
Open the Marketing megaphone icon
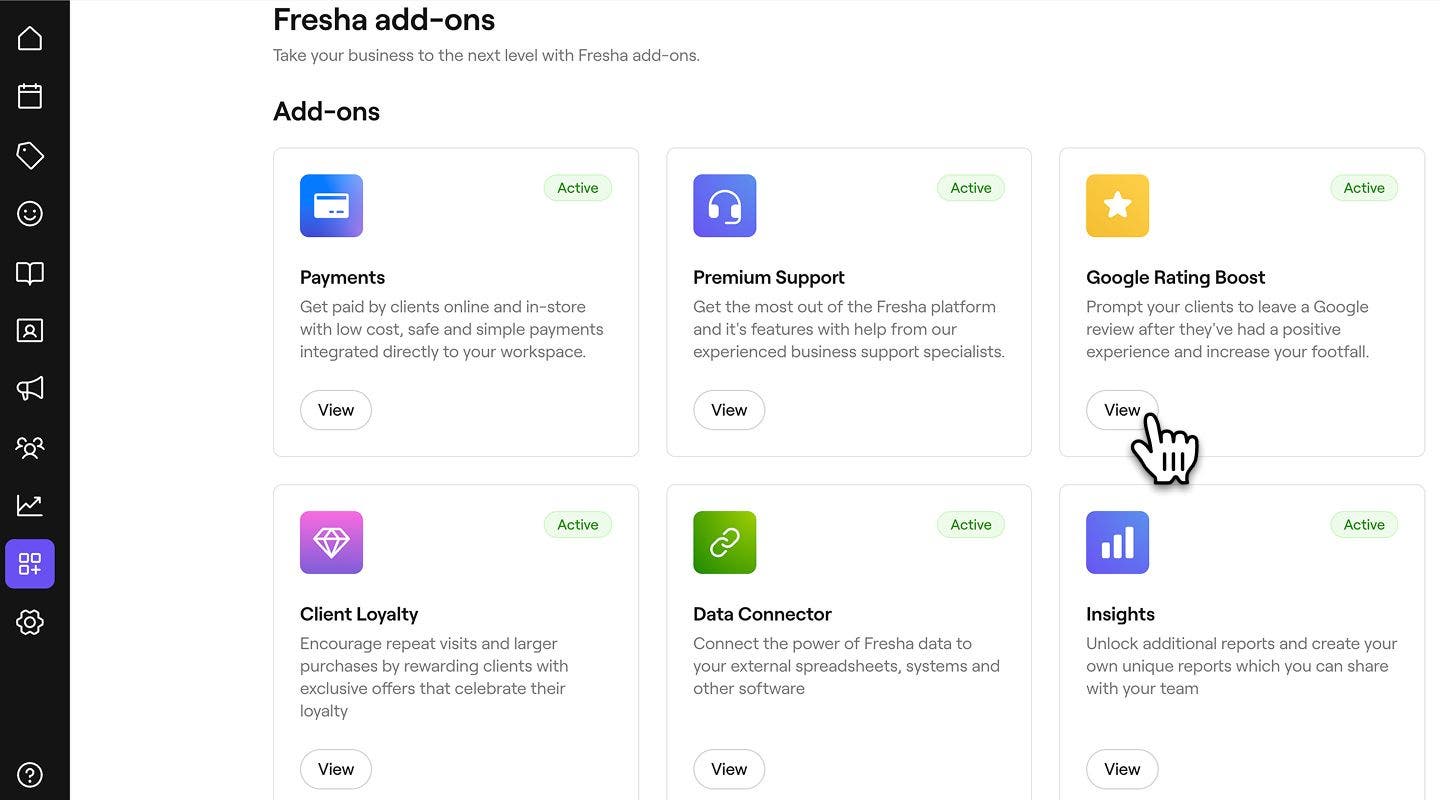click(x=30, y=388)
